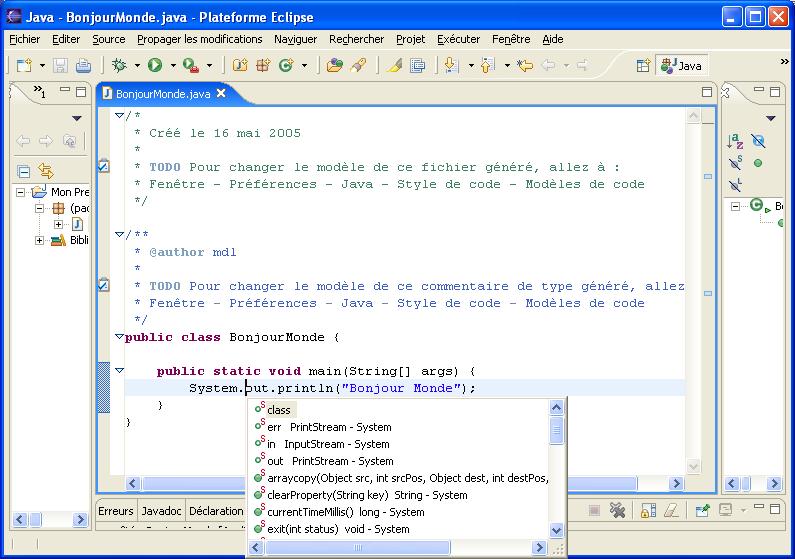Sort outline members alphabetically
The height and width of the screenshot is (559, 795).
[x=735, y=141]
